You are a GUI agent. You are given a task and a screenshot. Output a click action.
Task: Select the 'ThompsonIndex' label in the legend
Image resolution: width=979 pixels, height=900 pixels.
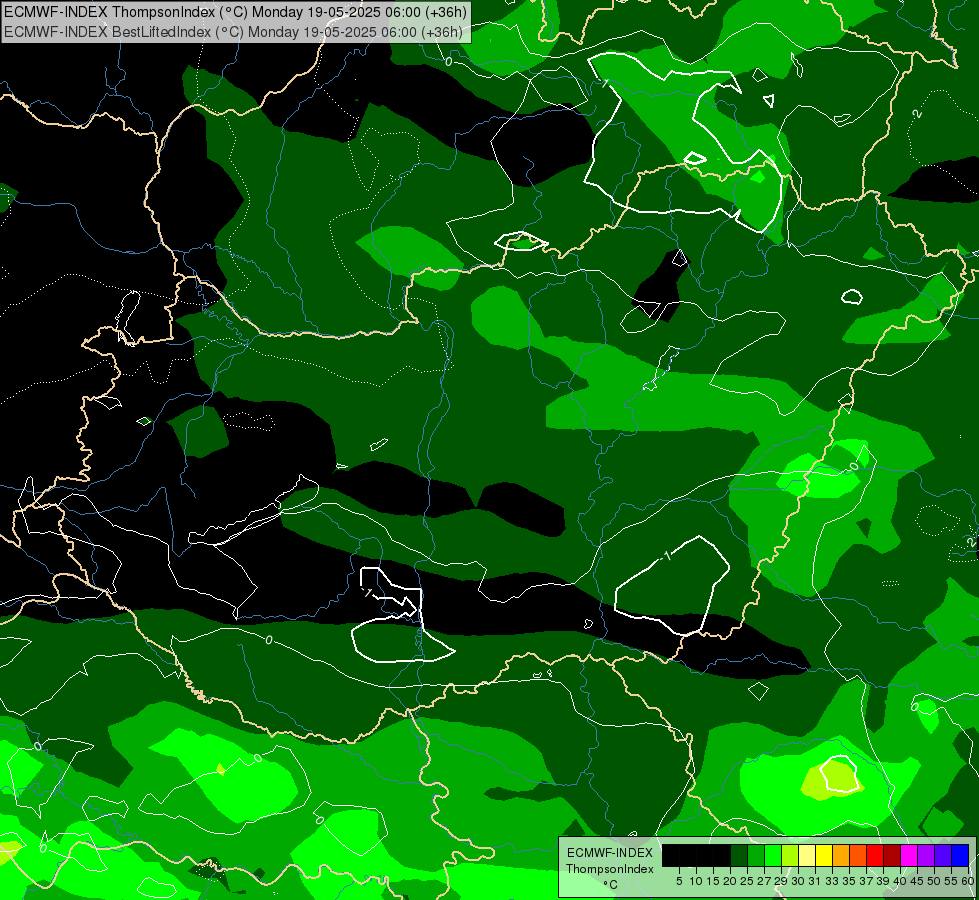point(610,869)
